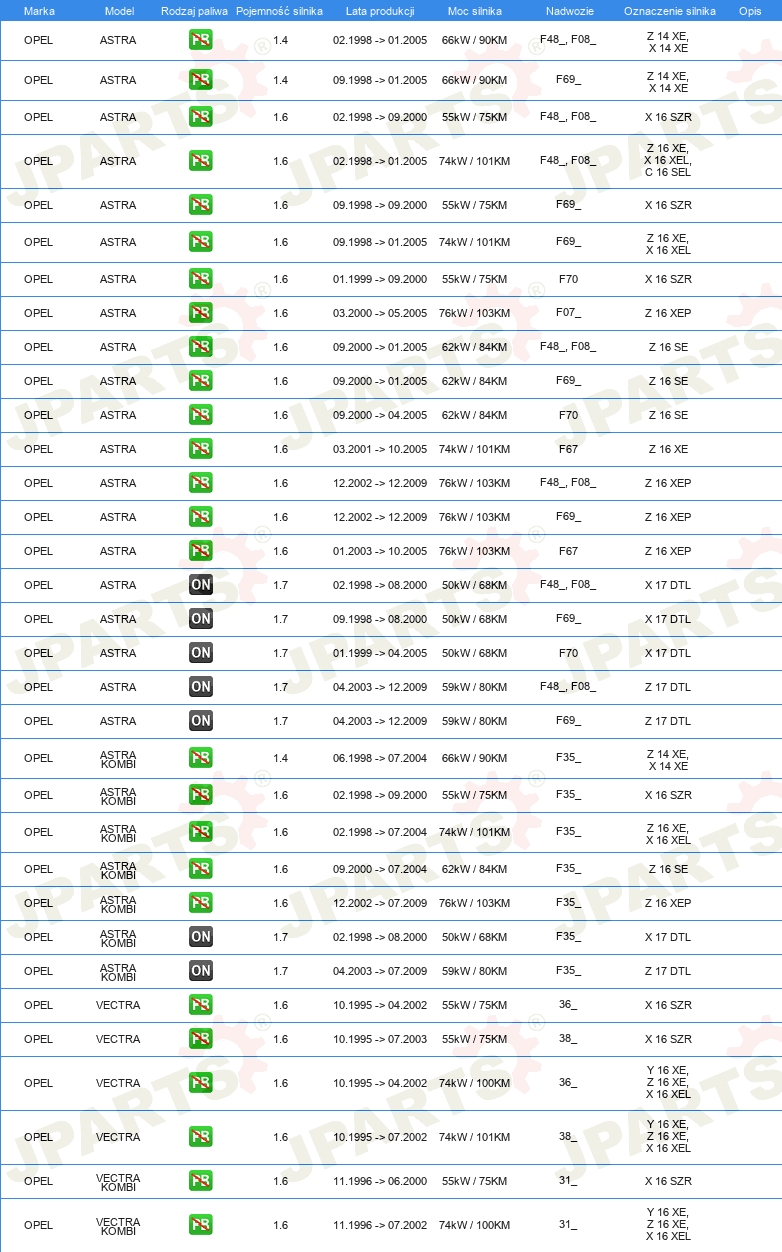Click the date cell "03.2001 -> 10.2005"
This screenshot has width=782, height=1252.
(x=380, y=450)
